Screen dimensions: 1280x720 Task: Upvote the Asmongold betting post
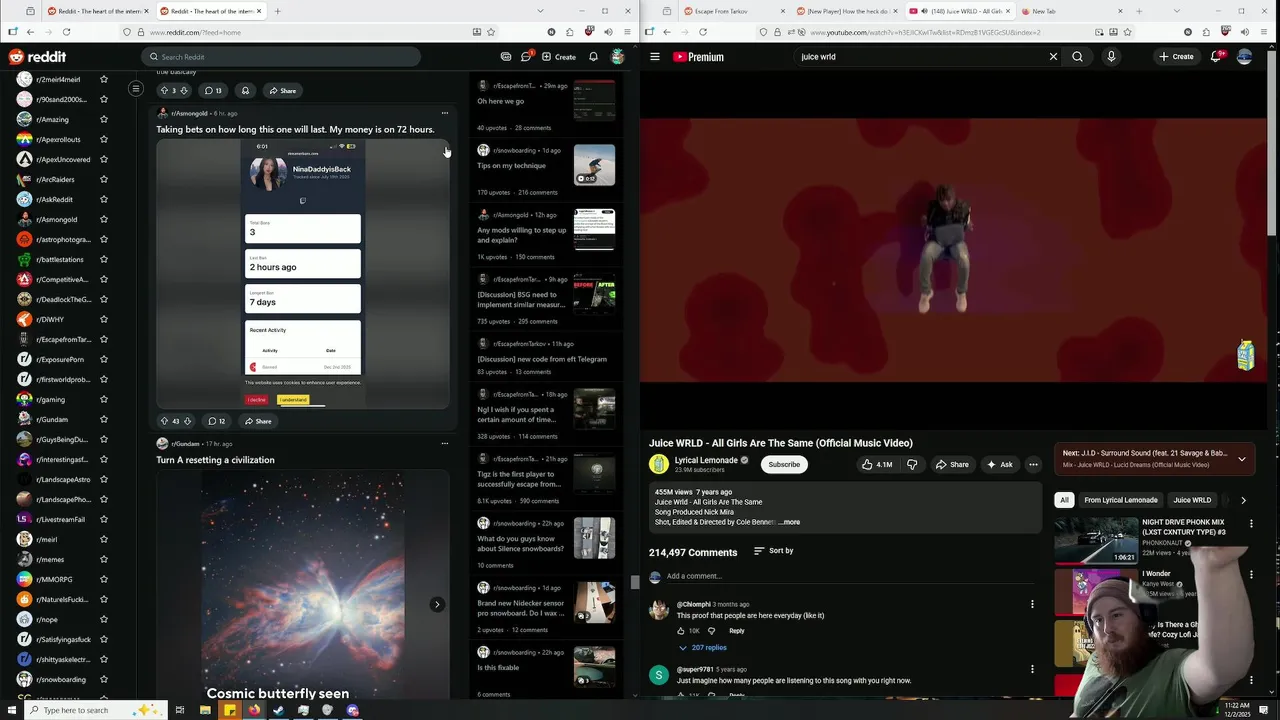tap(164, 421)
